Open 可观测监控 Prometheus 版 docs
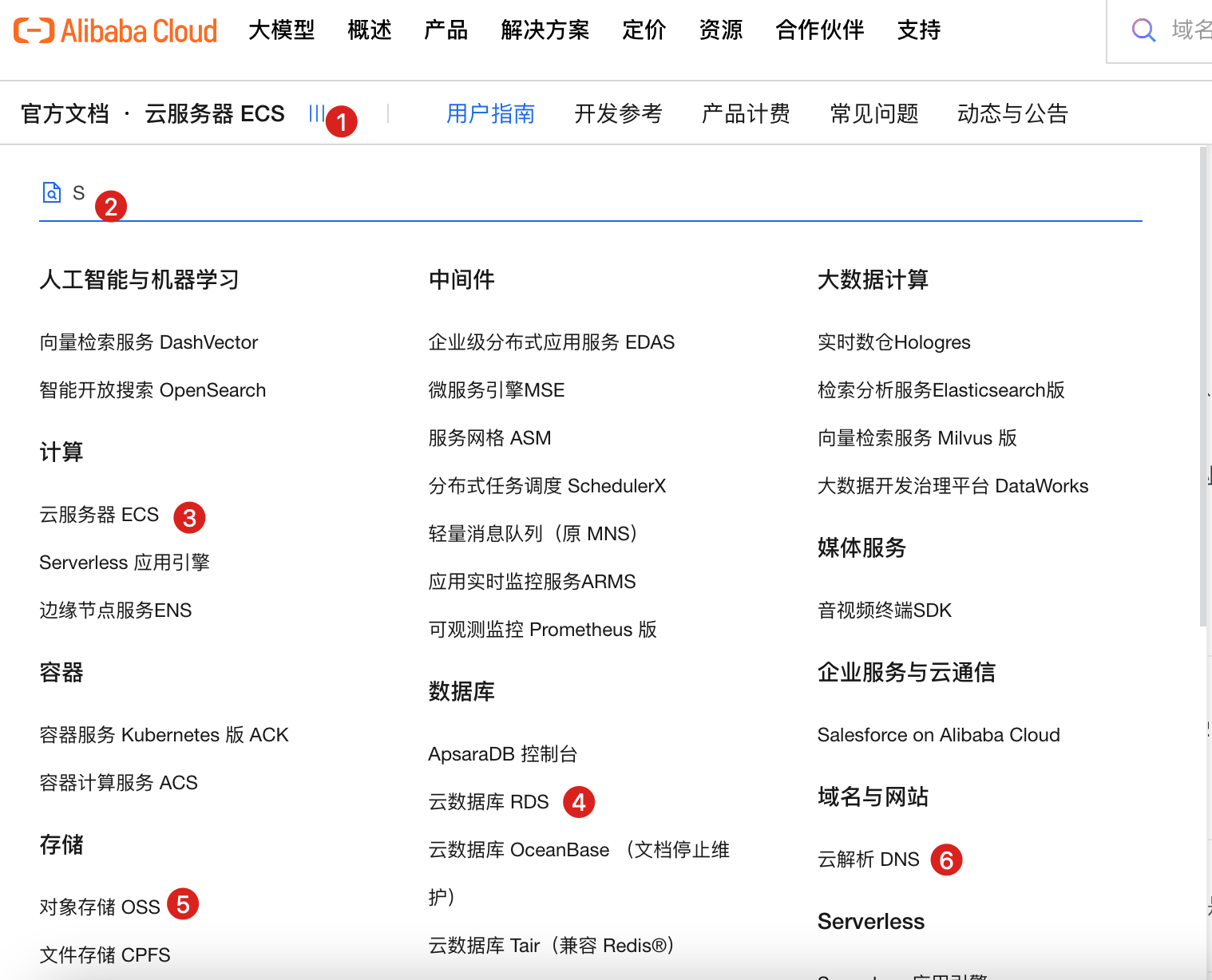This screenshot has width=1212, height=980. click(543, 630)
